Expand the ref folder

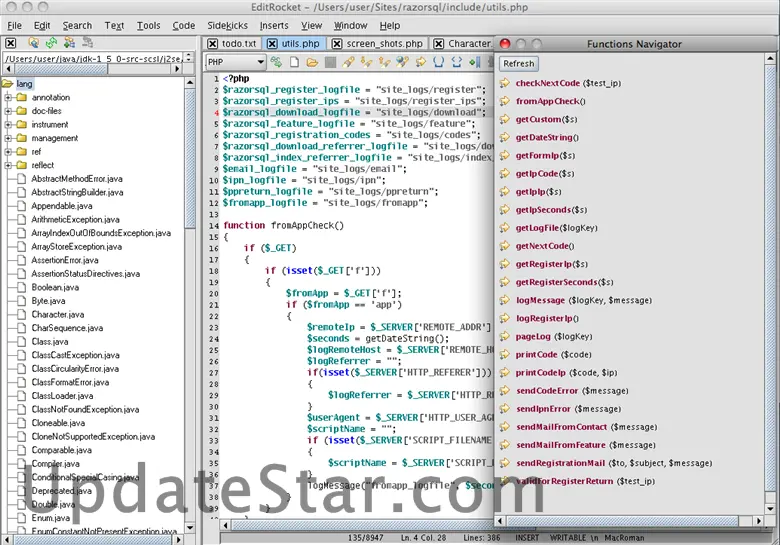click(x=8, y=152)
